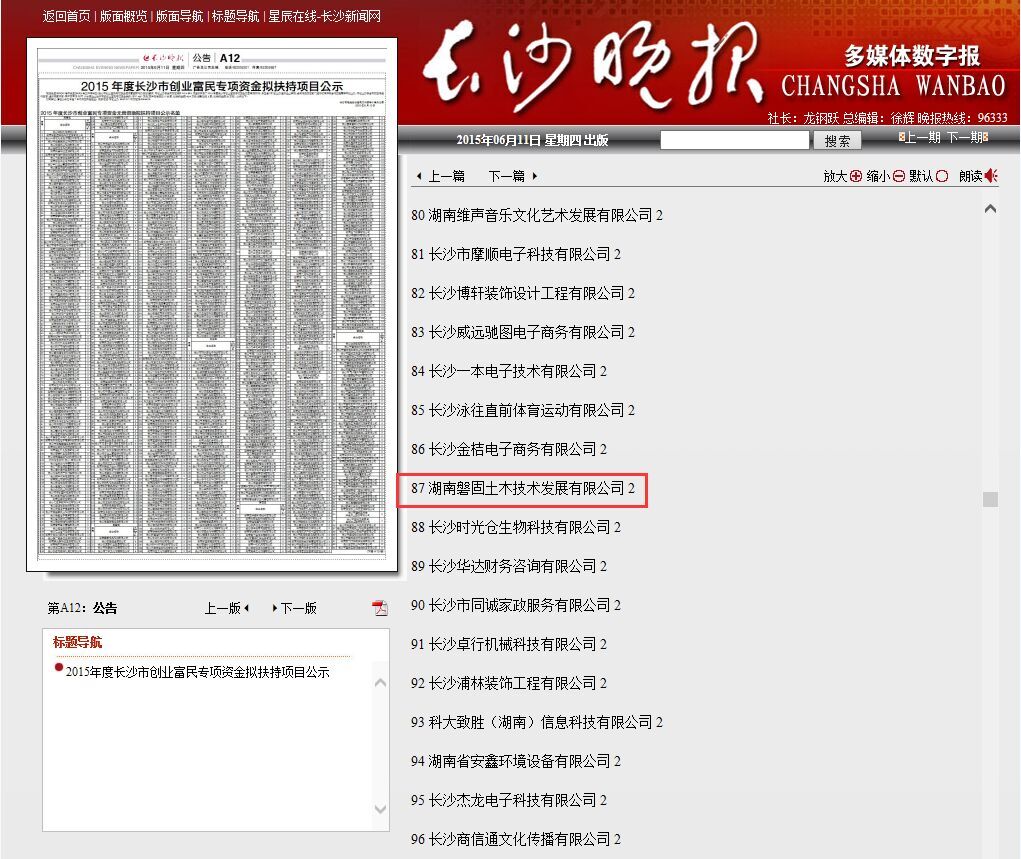
Task: Open 返回首页 in top navigation
Action: tap(66, 16)
